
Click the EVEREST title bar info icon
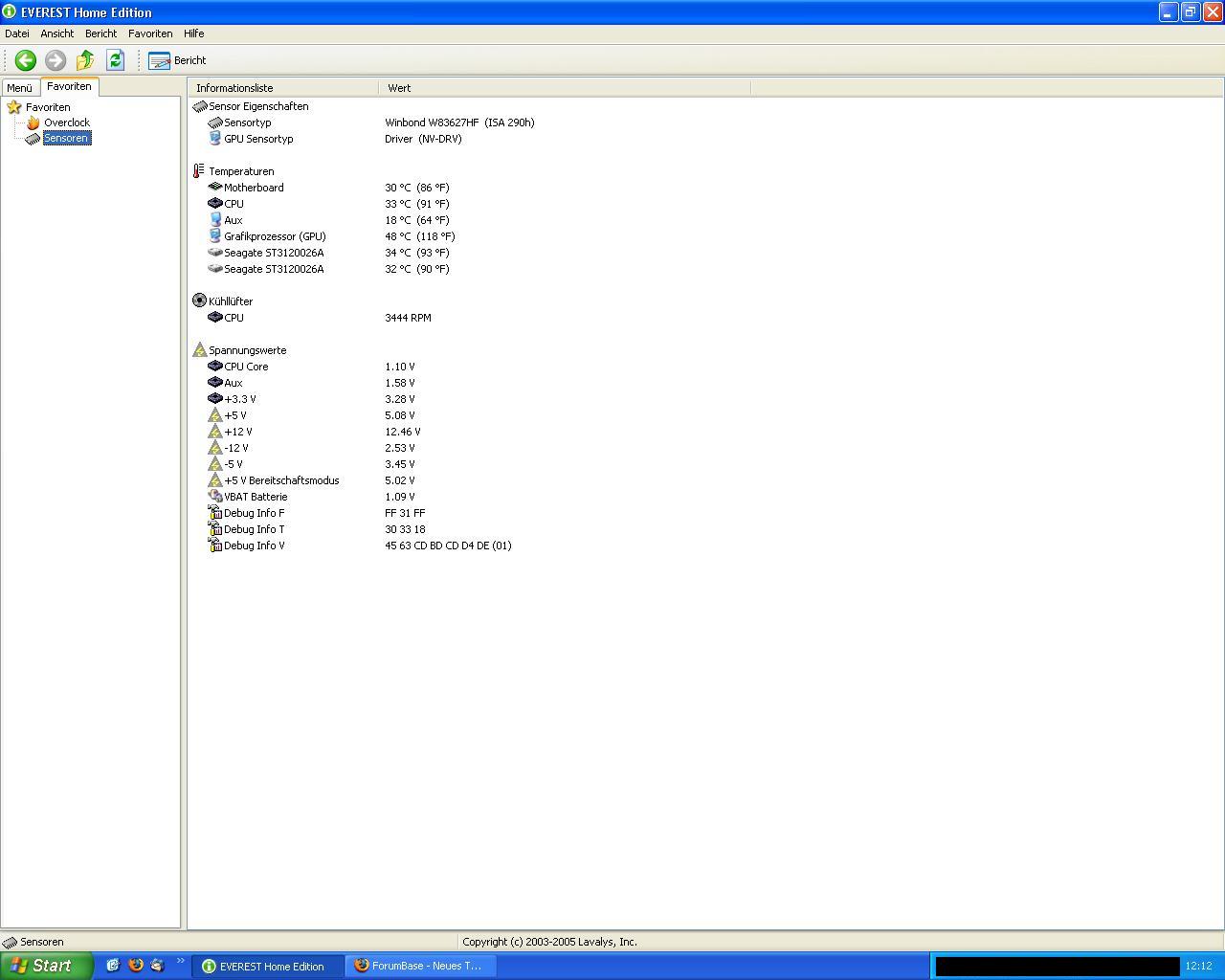pyautogui.click(x=10, y=12)
